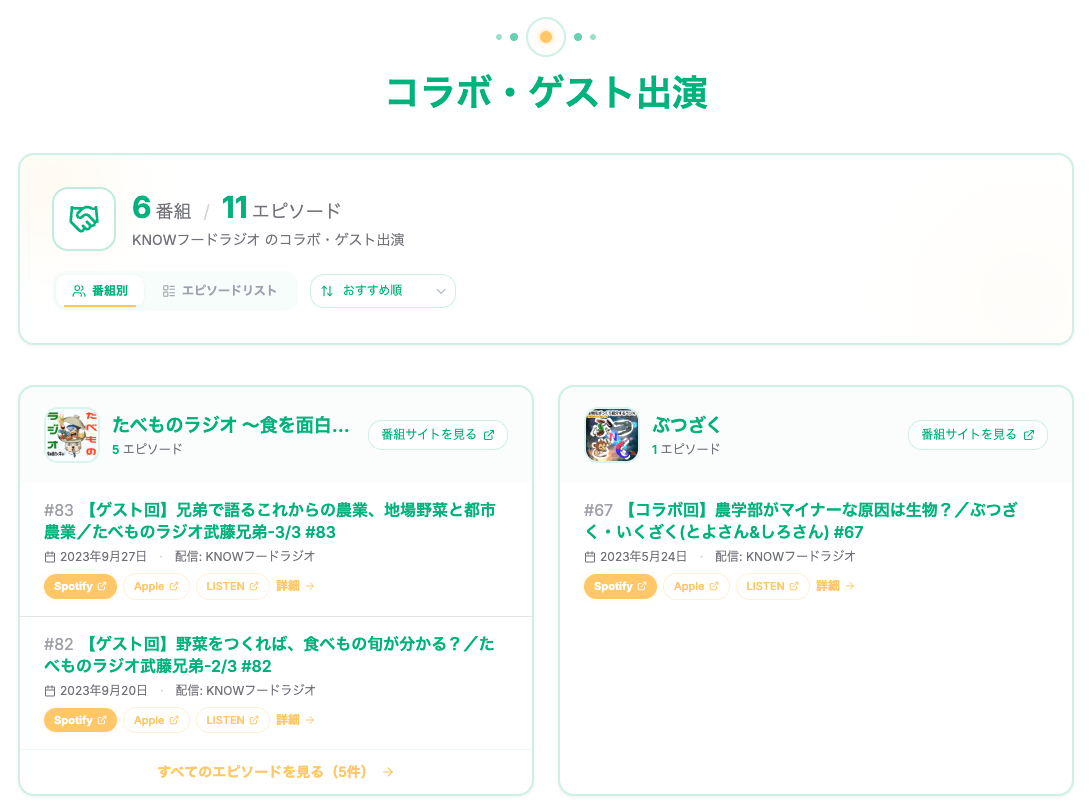Select the leftmost carousel dot
The image size is (1091, 810).
tap(500, 36)
